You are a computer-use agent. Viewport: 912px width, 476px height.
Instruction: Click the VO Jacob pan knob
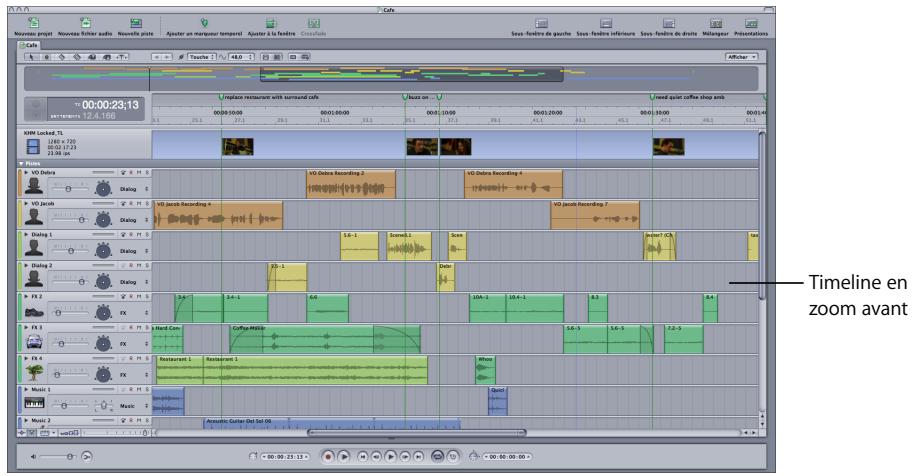coord(103,219)
